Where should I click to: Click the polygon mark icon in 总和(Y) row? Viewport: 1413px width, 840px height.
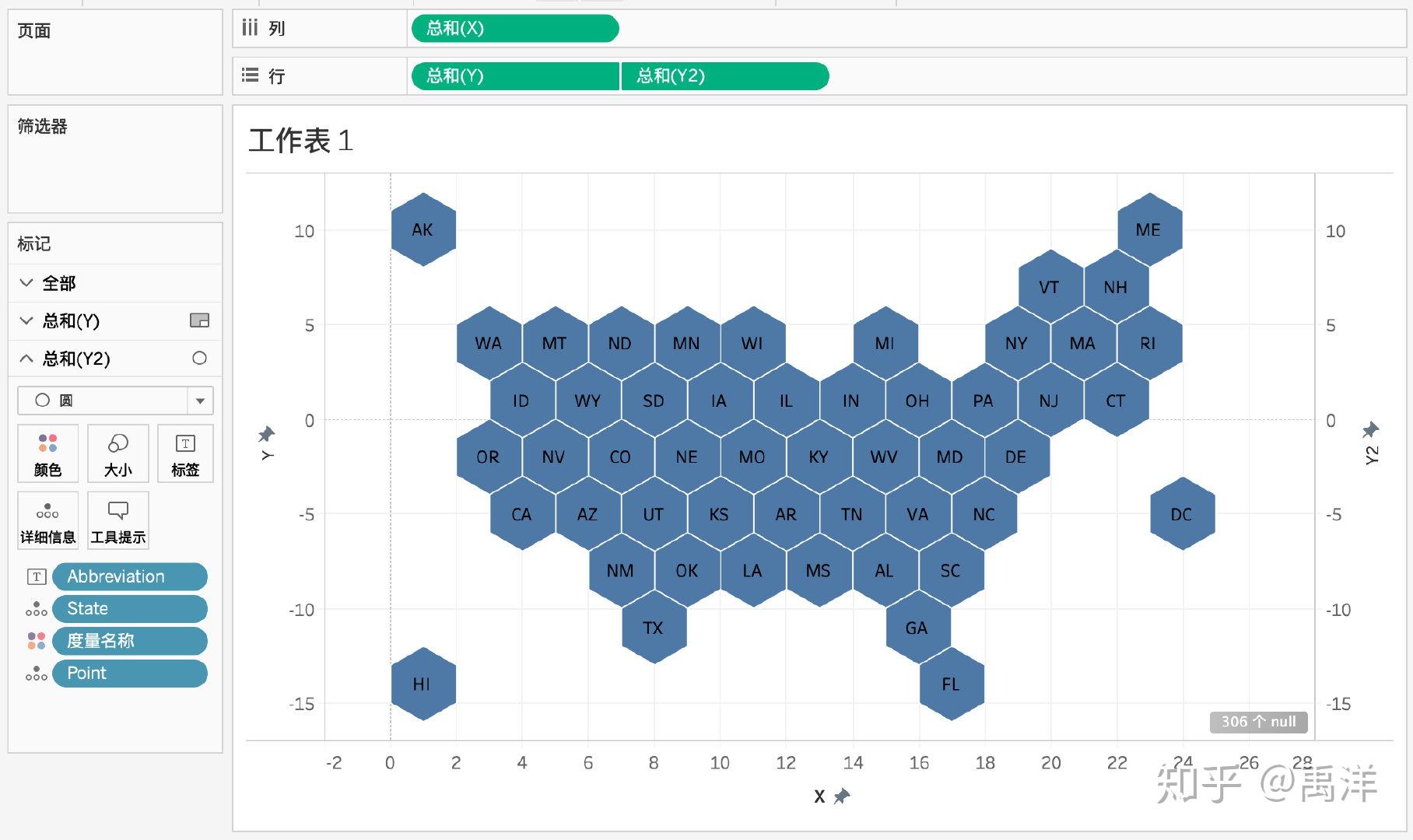(x=199, y=320)
